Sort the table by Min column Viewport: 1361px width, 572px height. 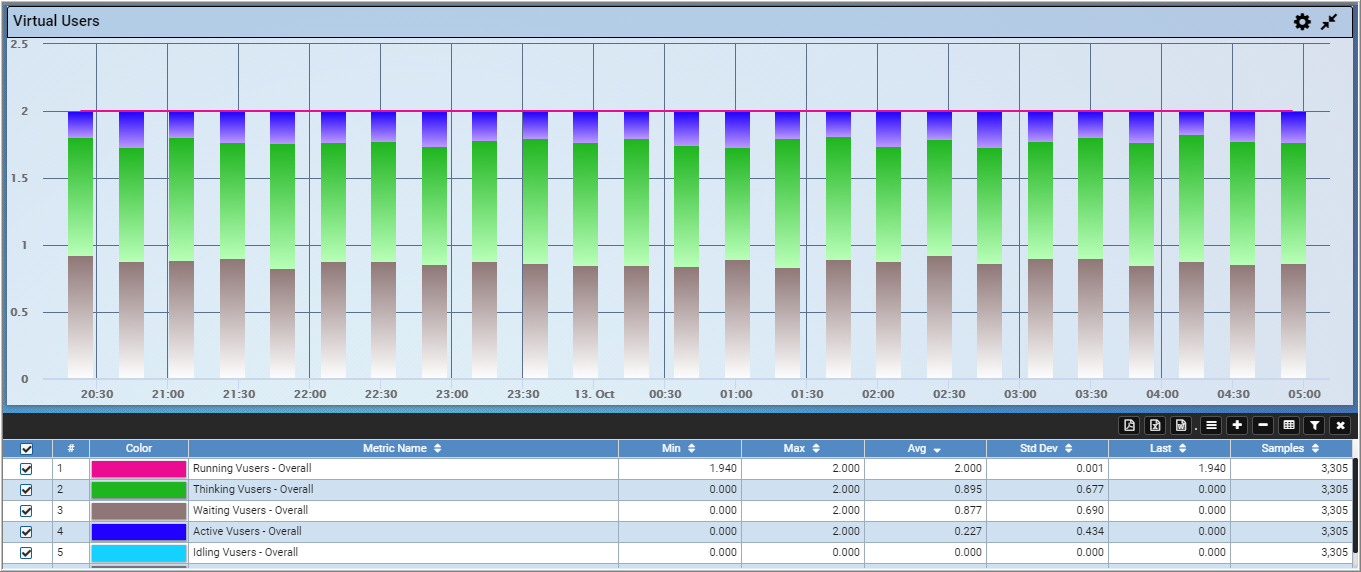coord(680,448)
